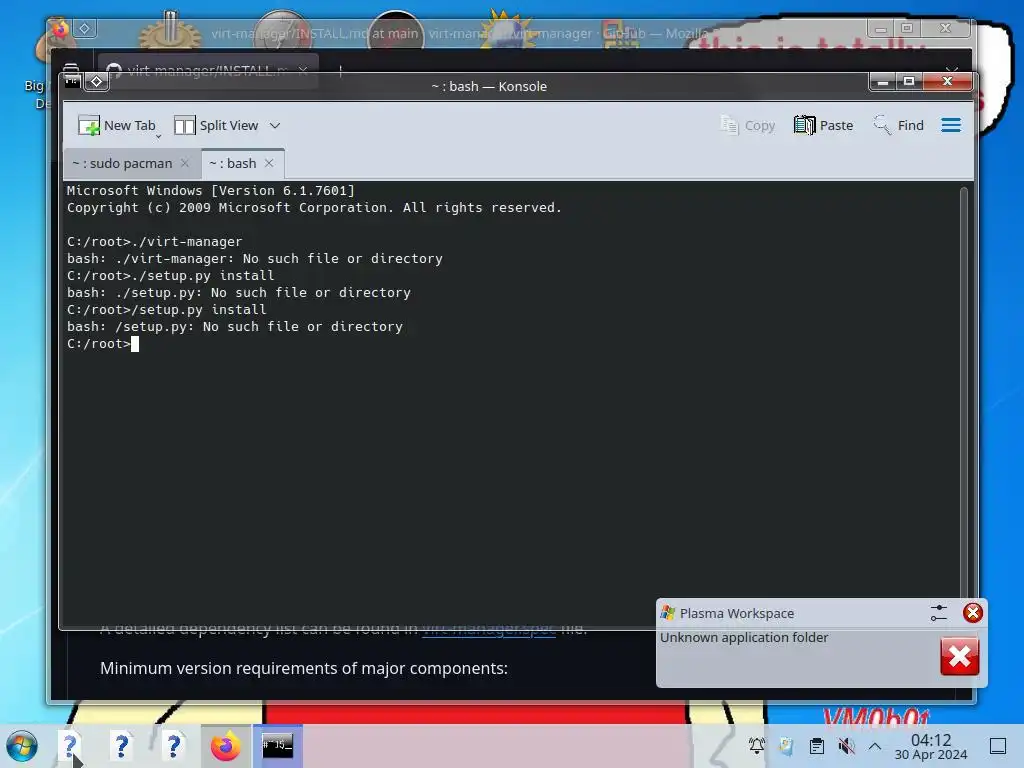The height and width of the screenshot is (768, 1024).
Task: Click the large red X notification icon
Action: coord(959,656)
